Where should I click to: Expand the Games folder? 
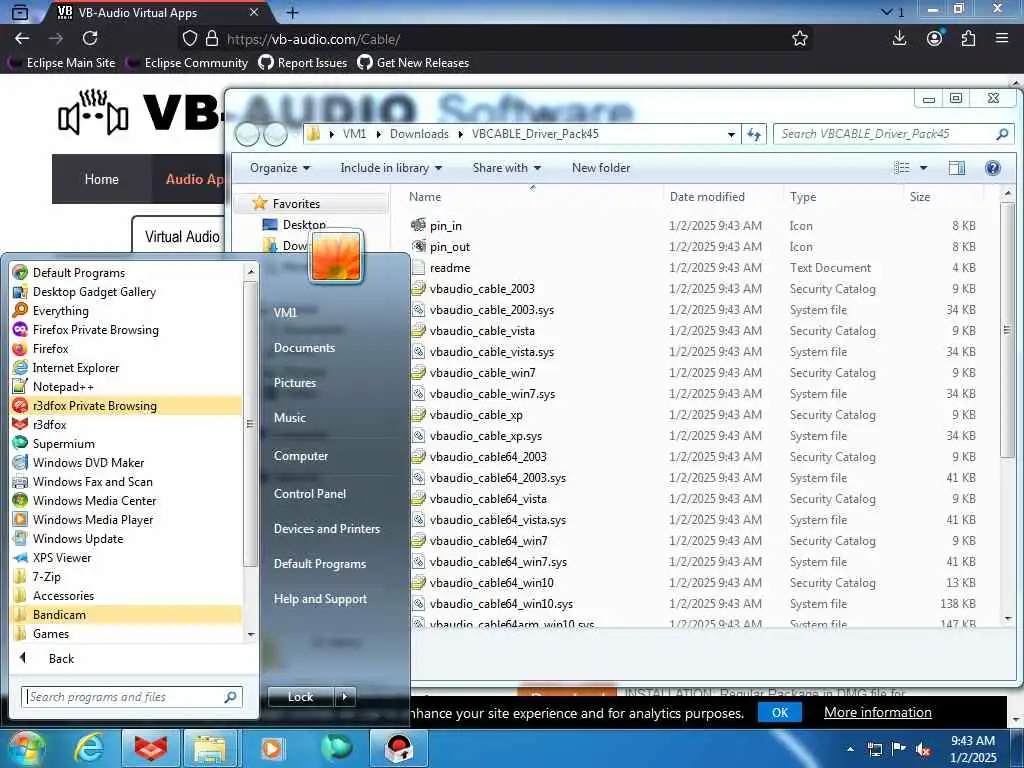tap(50, 632)
